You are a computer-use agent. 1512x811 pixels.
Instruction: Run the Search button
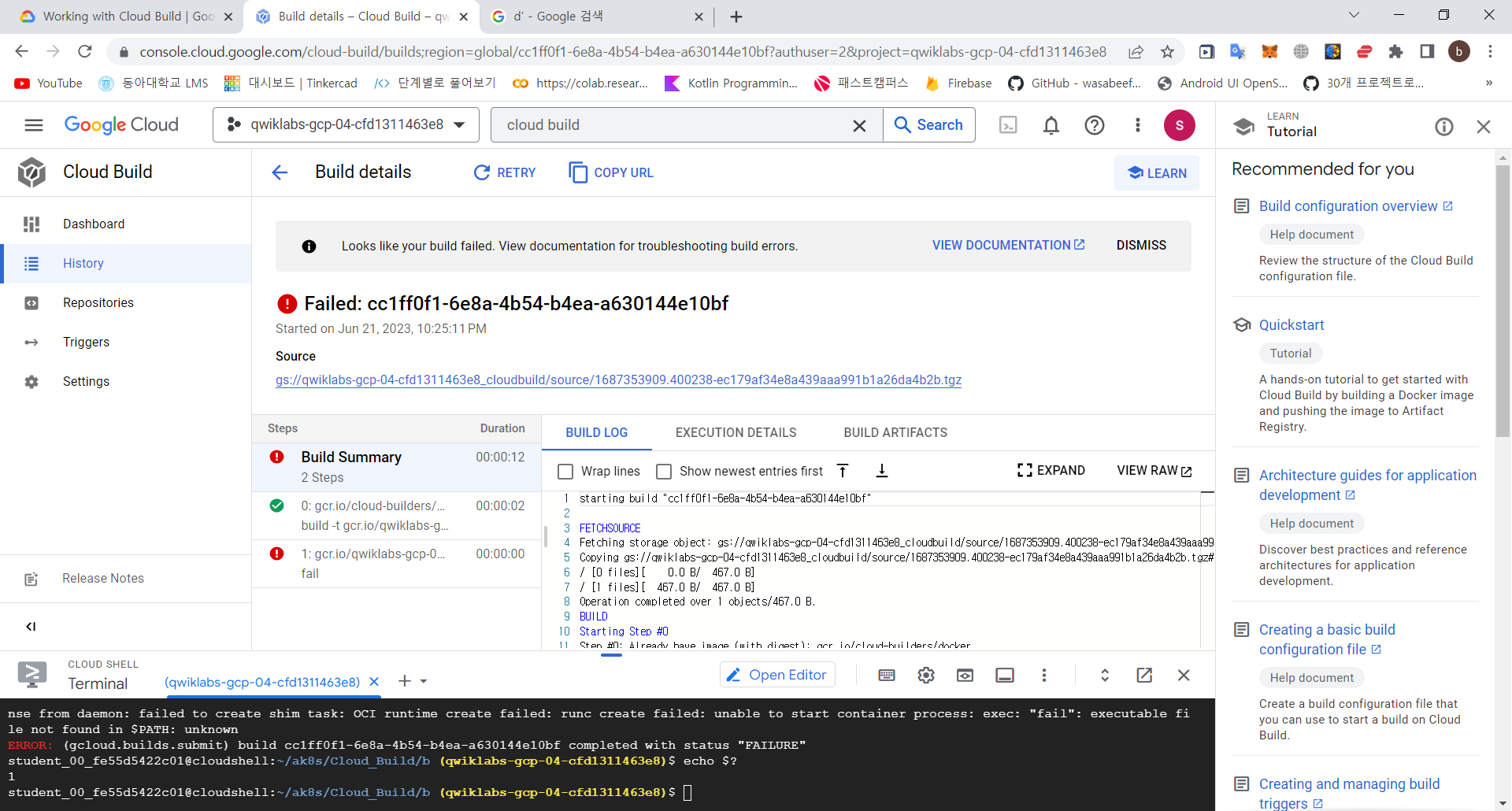click(929, 125)
